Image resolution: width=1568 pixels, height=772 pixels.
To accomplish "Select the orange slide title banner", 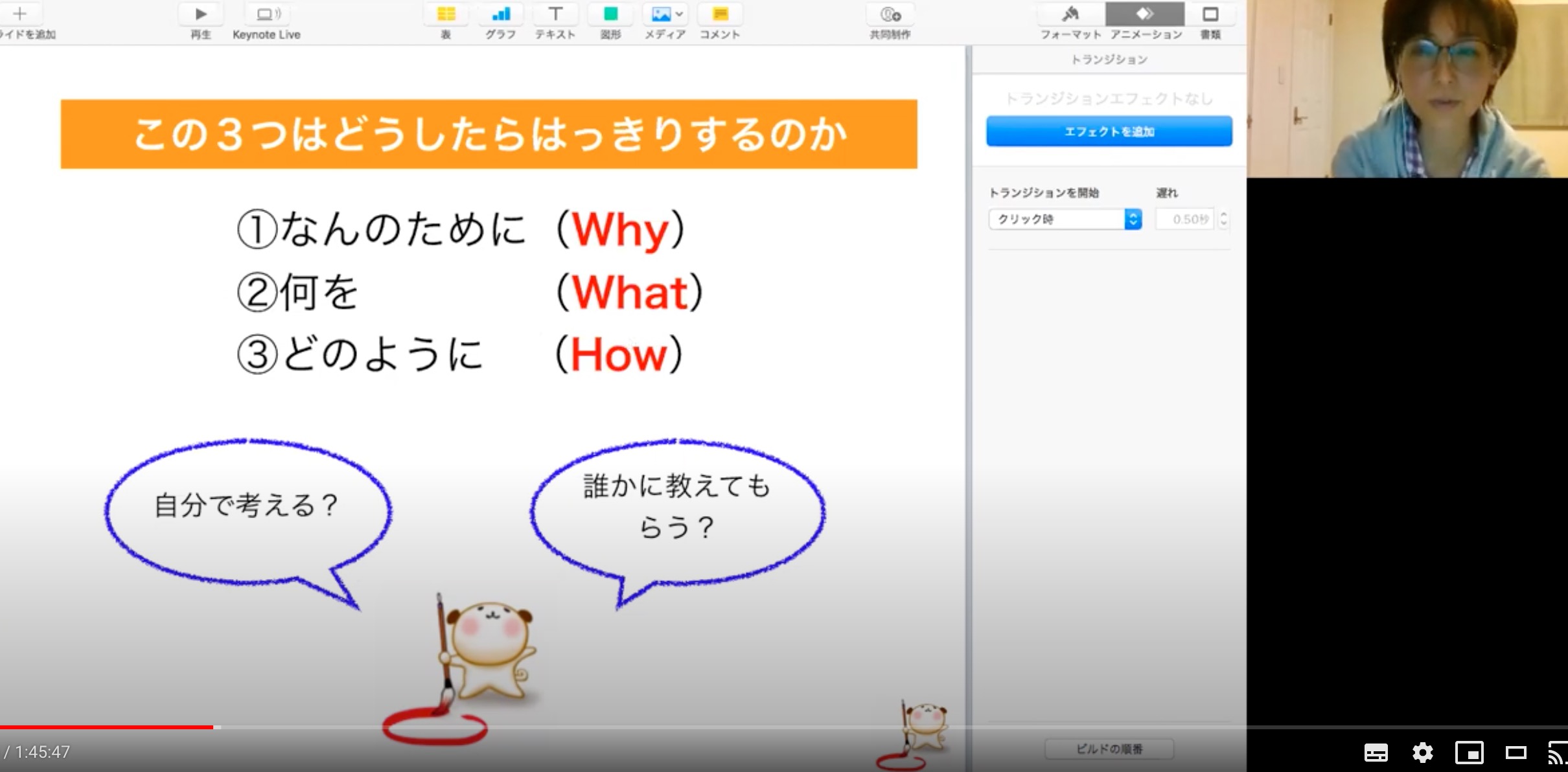I will click(489, 134).
